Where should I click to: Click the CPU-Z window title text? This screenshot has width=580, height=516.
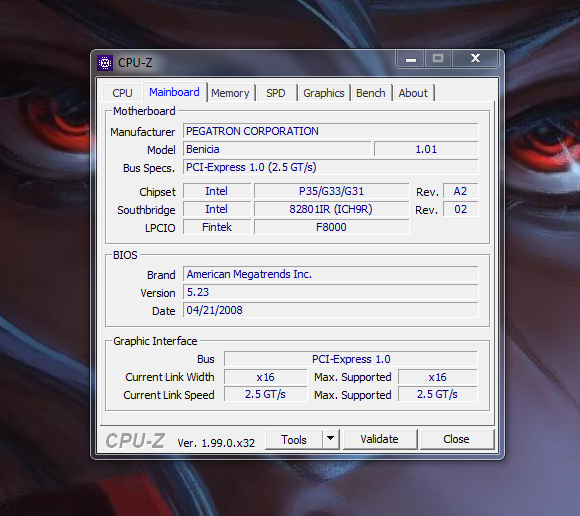135,63
